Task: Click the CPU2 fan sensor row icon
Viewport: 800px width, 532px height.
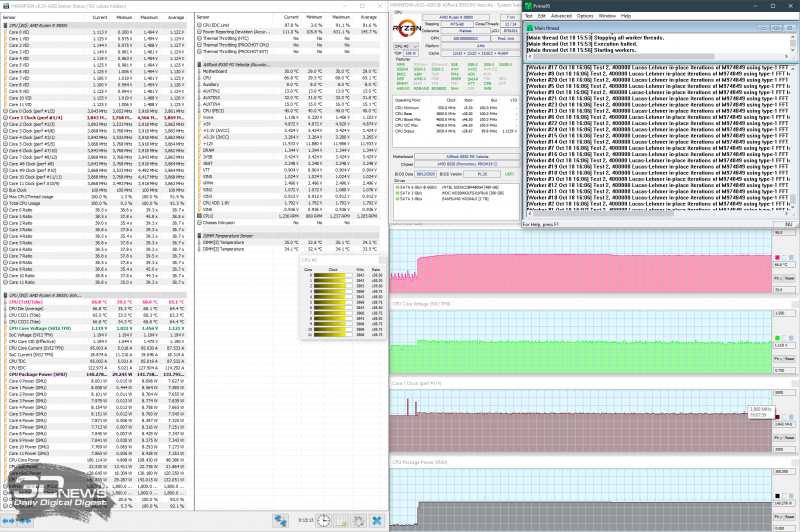Action: [x=199, y=216]
